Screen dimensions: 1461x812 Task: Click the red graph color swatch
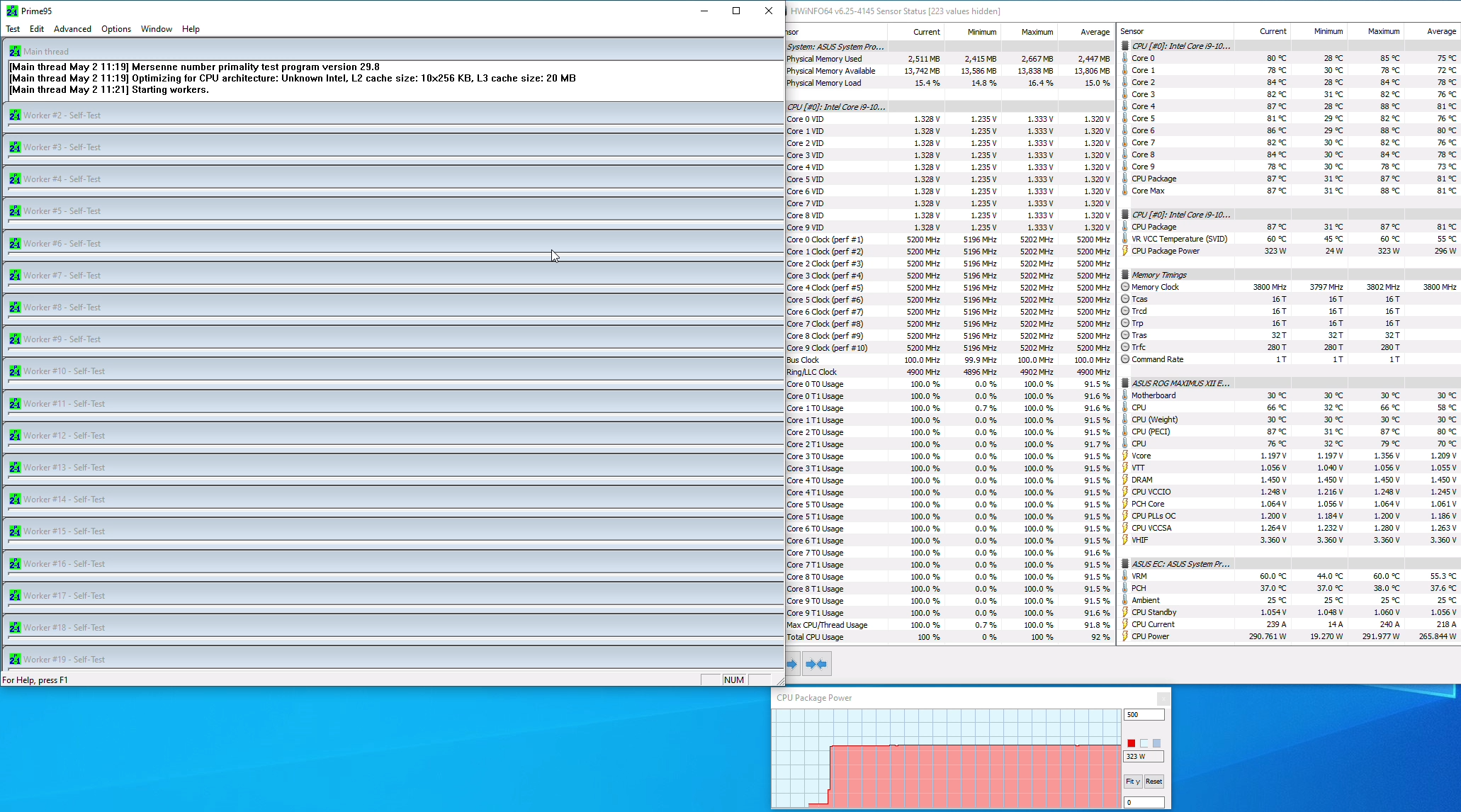click(x=1132, y=743)
